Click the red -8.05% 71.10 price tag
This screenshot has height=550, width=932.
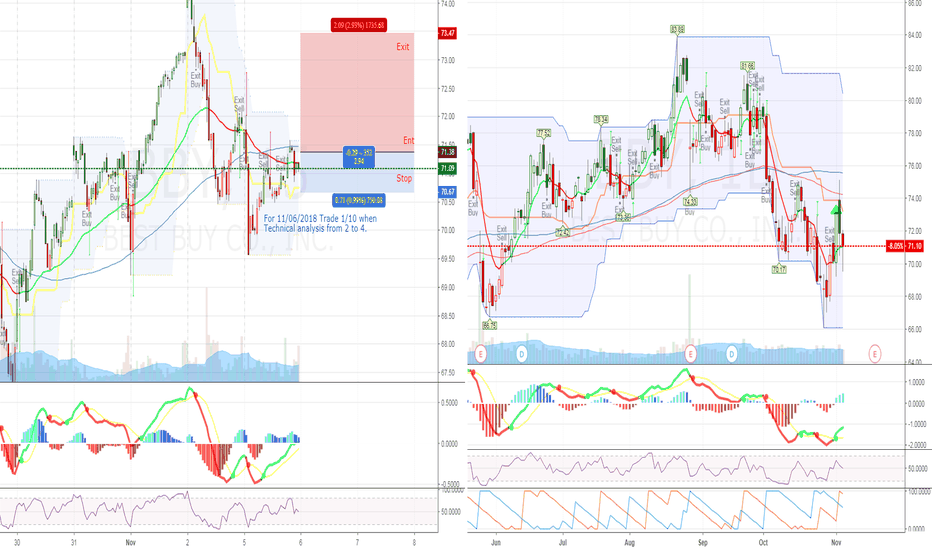click(905, 246)
